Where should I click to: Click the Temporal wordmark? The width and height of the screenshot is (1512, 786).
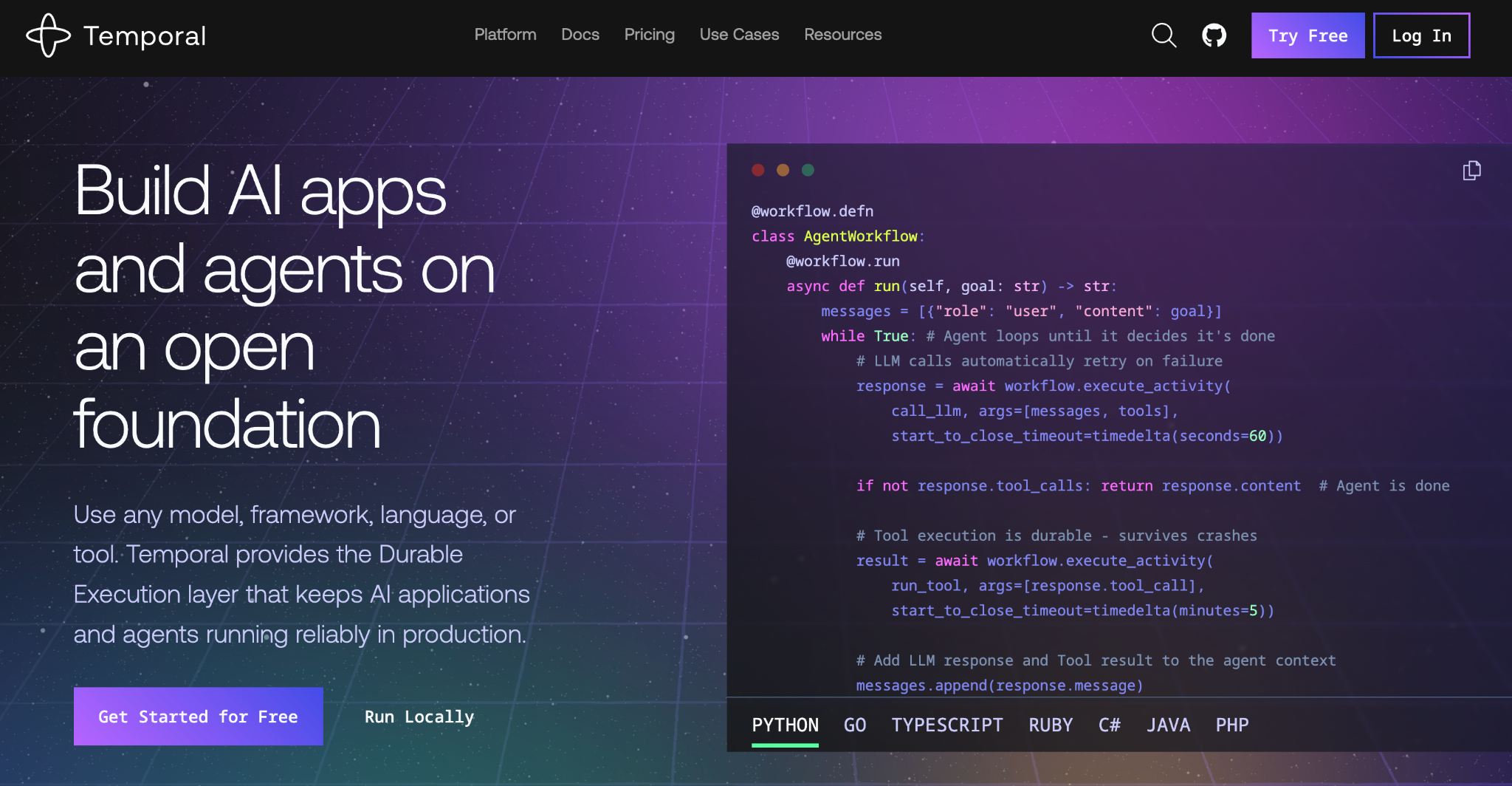pos(145,35)
